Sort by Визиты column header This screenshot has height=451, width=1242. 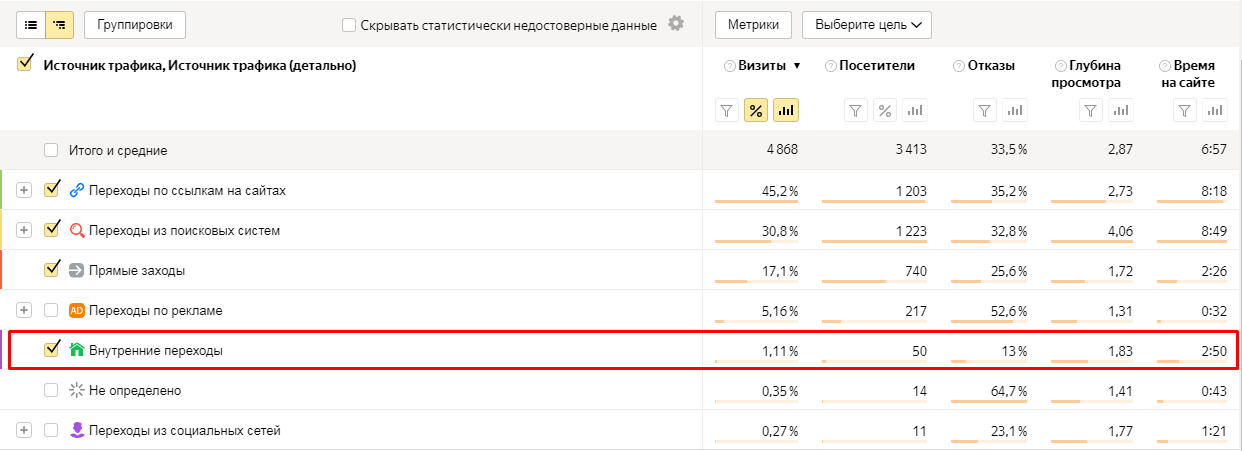tap(762, 66)
